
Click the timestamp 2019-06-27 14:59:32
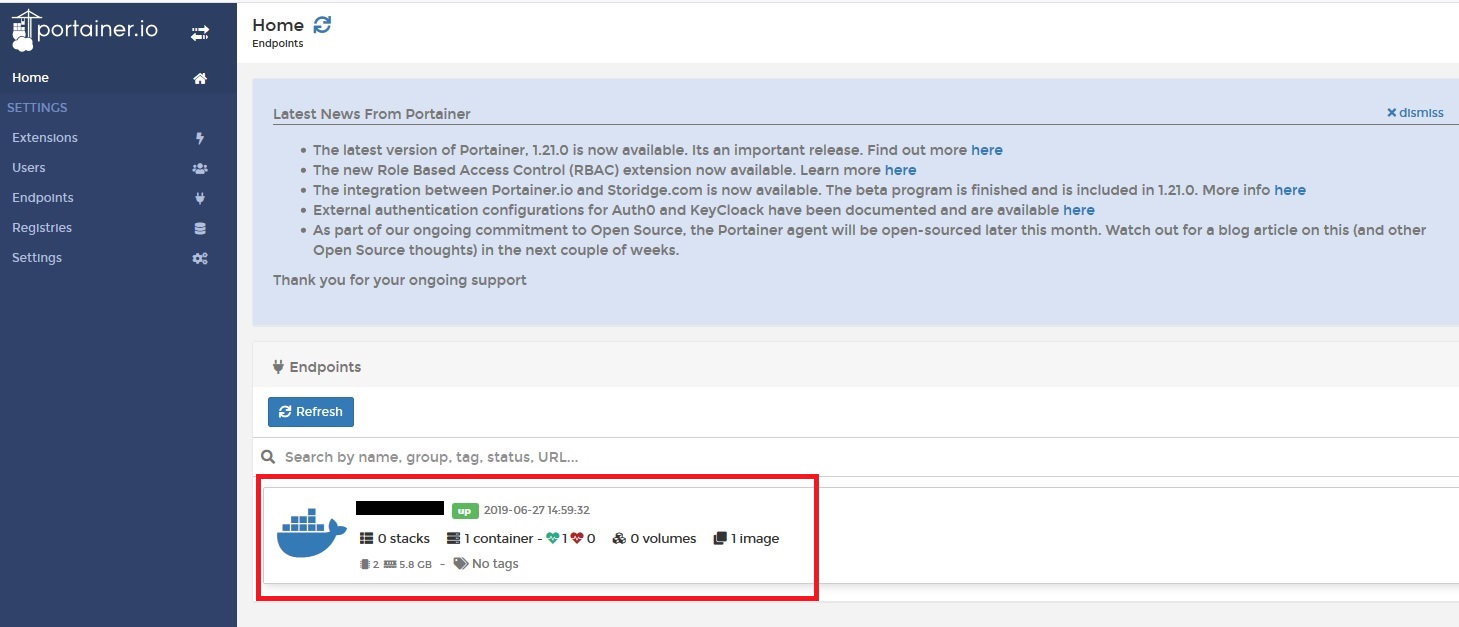[x=537, y=510]
